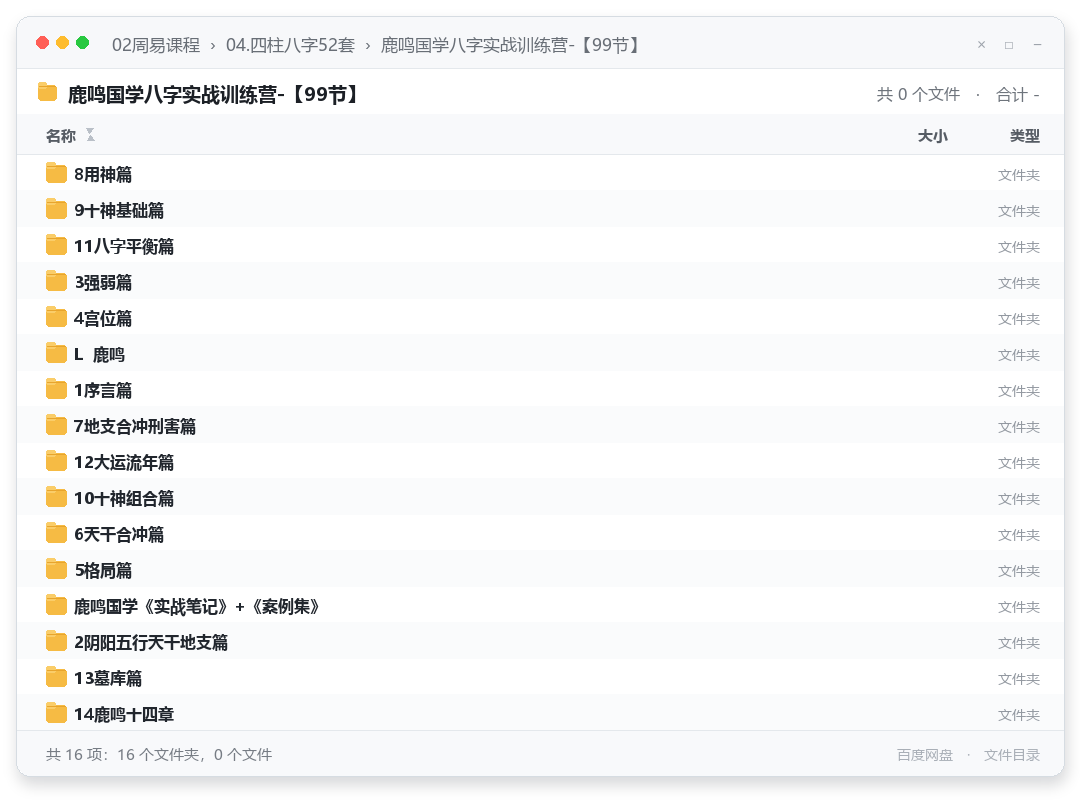Viewport: 1080px width, 800px height.
Task: Click the 文件目录 label in the footer
Action: [1012, 755]
